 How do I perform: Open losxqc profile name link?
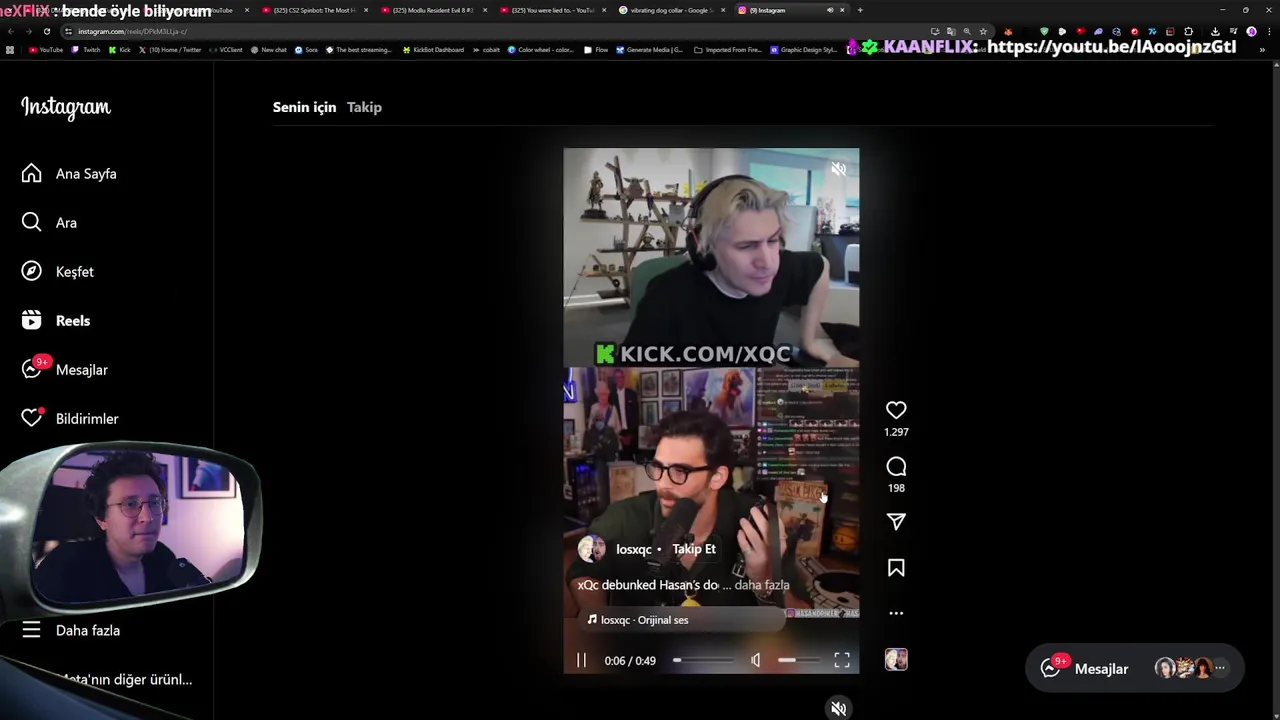pos(634,549)
